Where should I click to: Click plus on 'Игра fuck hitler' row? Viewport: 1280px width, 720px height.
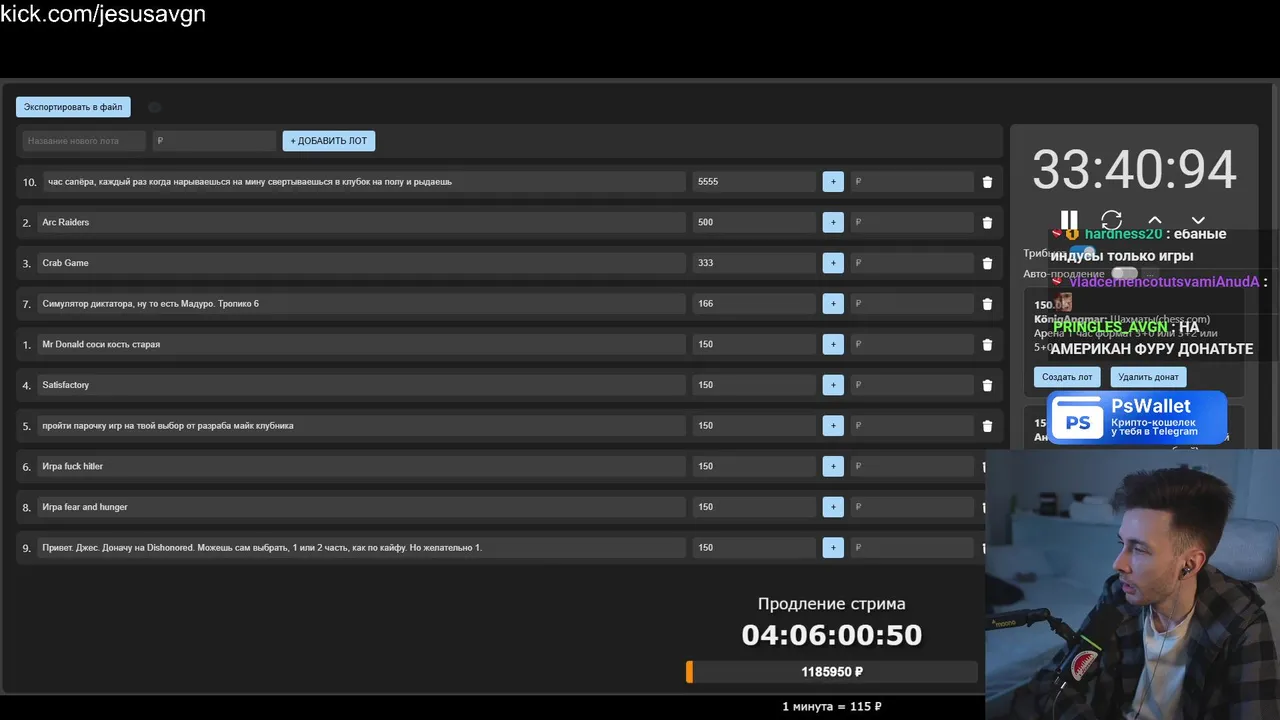click(833, 466)
